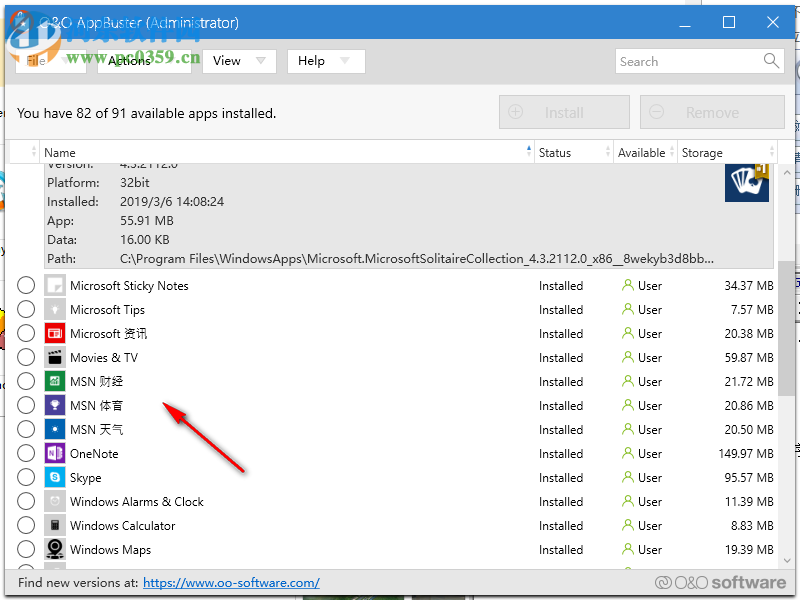Click the user icon in the MSN 天气 row
Viewport: 800px width, 600px height.
pos(628,430)
